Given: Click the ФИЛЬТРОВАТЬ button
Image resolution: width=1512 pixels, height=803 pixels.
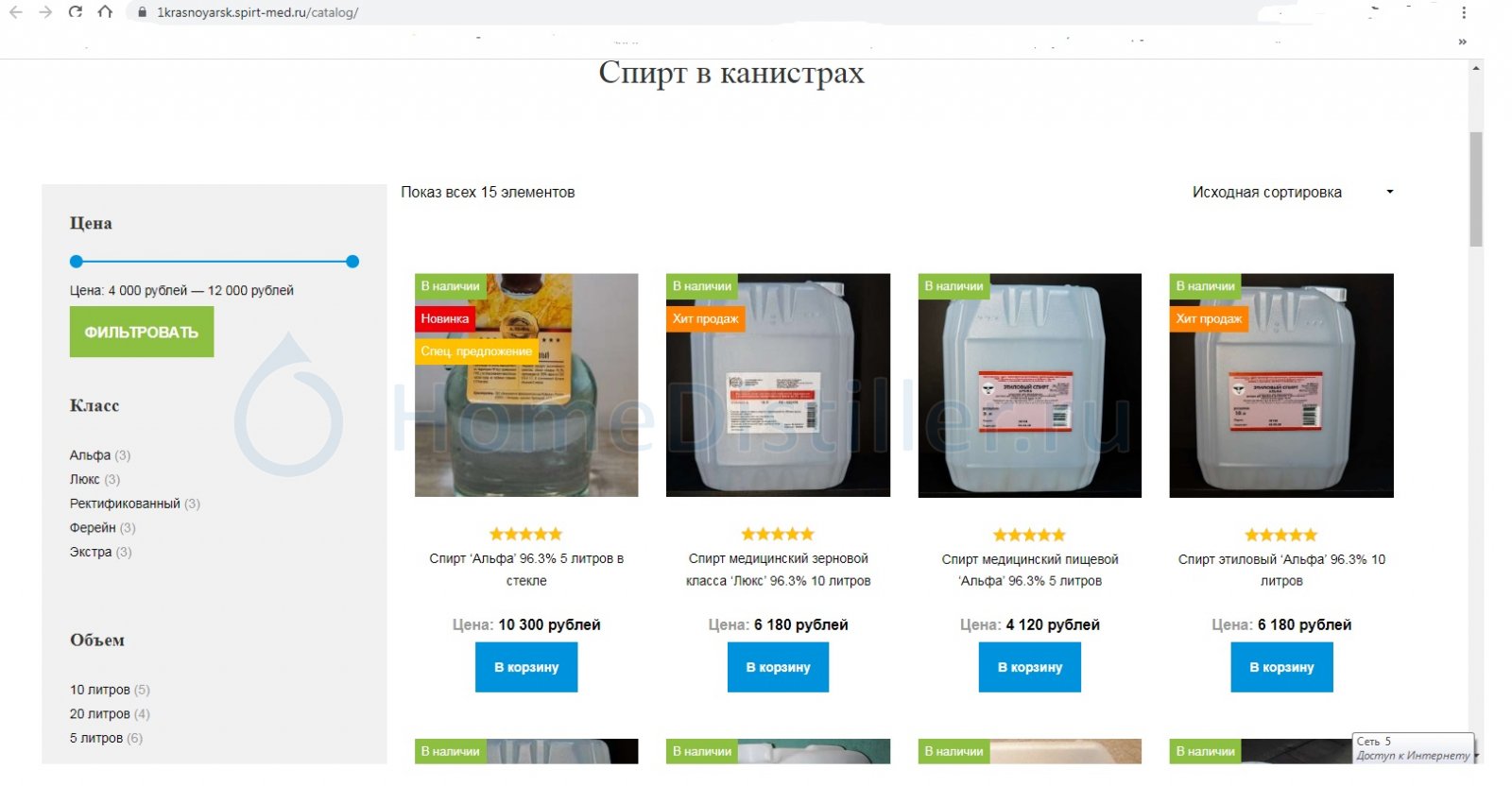Looking at the screenshot, I should [x=142, y=333].
